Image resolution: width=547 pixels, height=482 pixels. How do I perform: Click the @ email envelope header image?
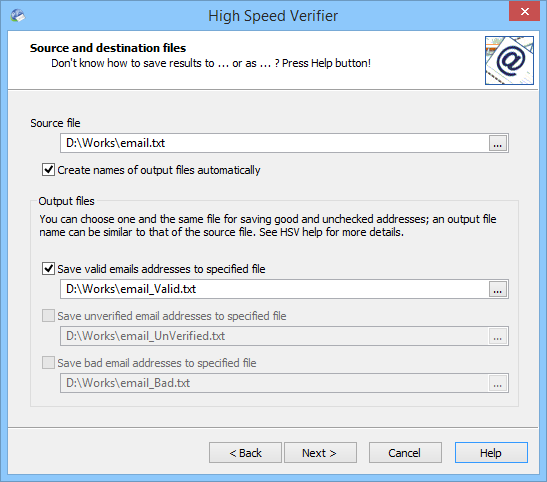click(509, 60)
